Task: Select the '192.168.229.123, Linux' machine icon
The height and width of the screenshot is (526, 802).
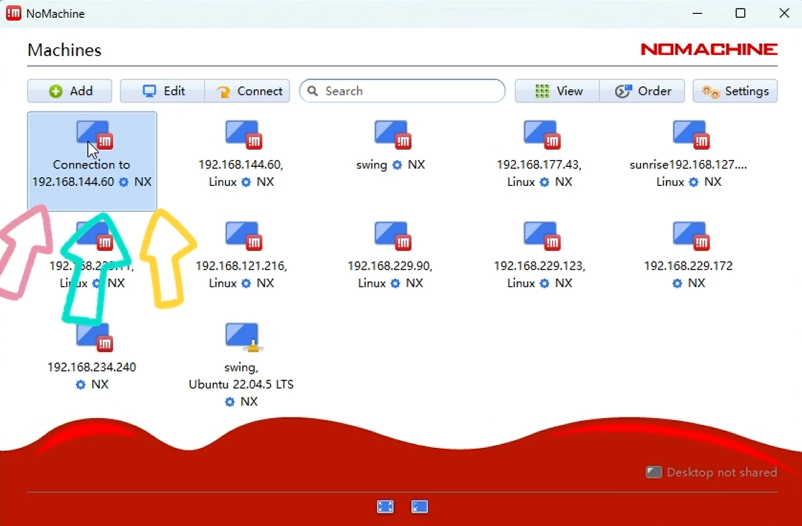Action: coord(542,236)
